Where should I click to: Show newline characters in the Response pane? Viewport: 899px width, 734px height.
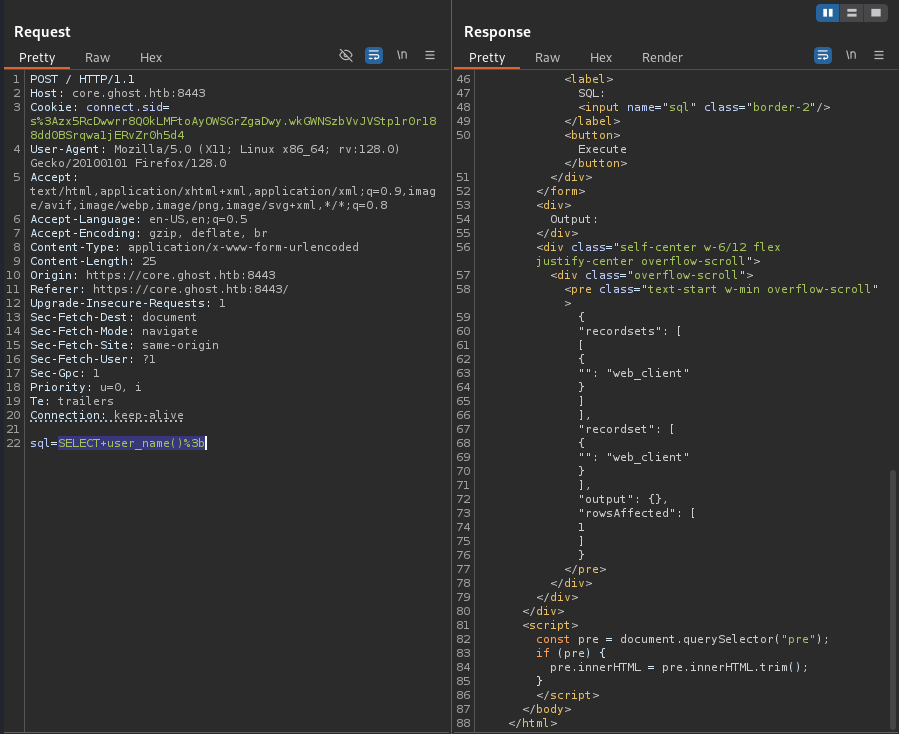point(851,55)
